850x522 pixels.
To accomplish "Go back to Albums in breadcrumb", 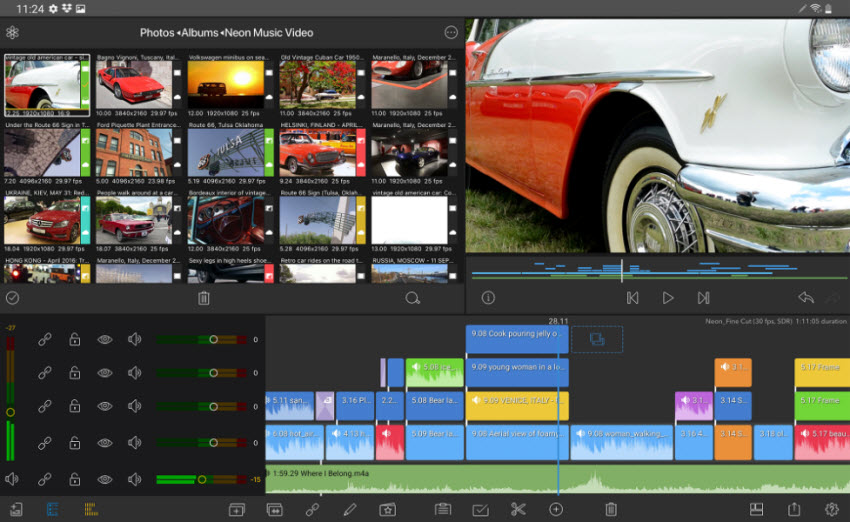I will pyautogui.click(x=199, y=33).
